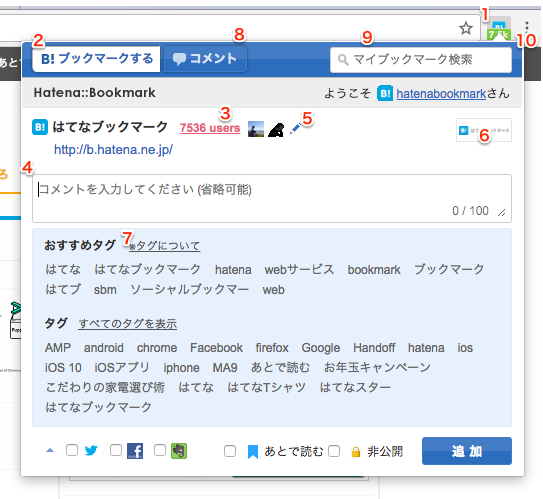Image resolution: width=543 pixels, height=499 pixels.
Task: Select the Google tag
Action: click(x=321, y=348)
